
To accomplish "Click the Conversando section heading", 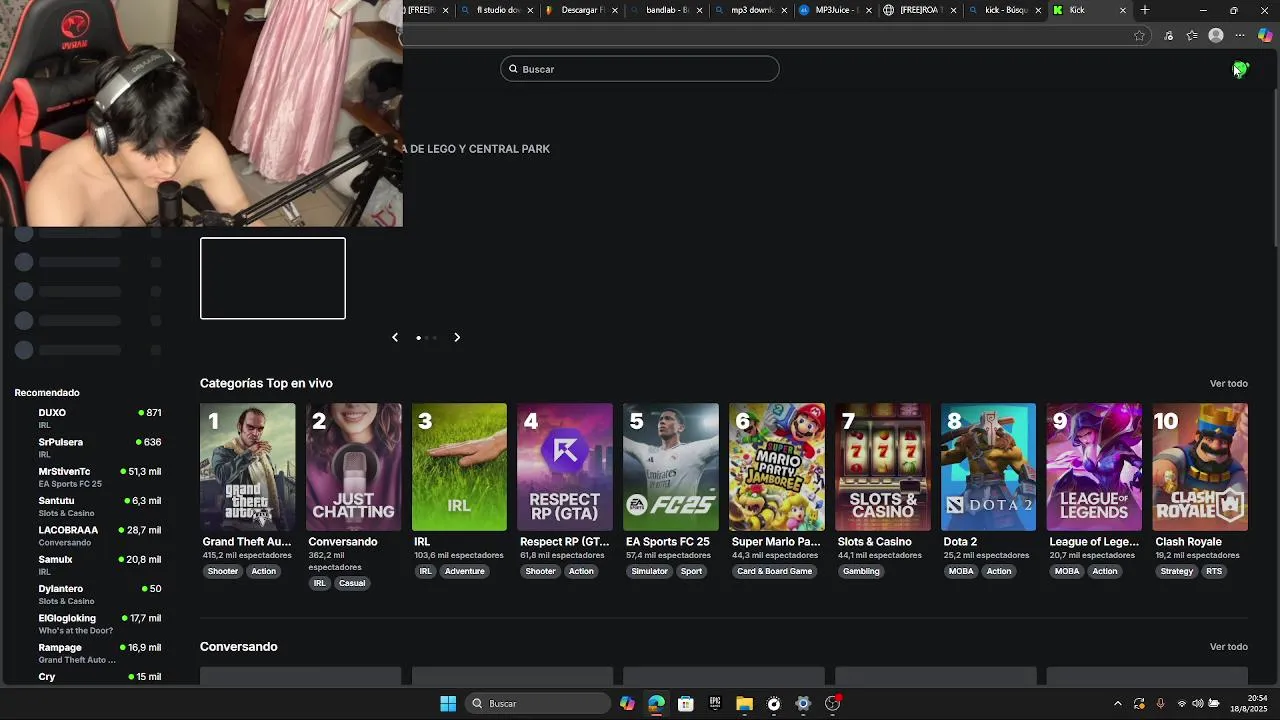I will 238,647.
